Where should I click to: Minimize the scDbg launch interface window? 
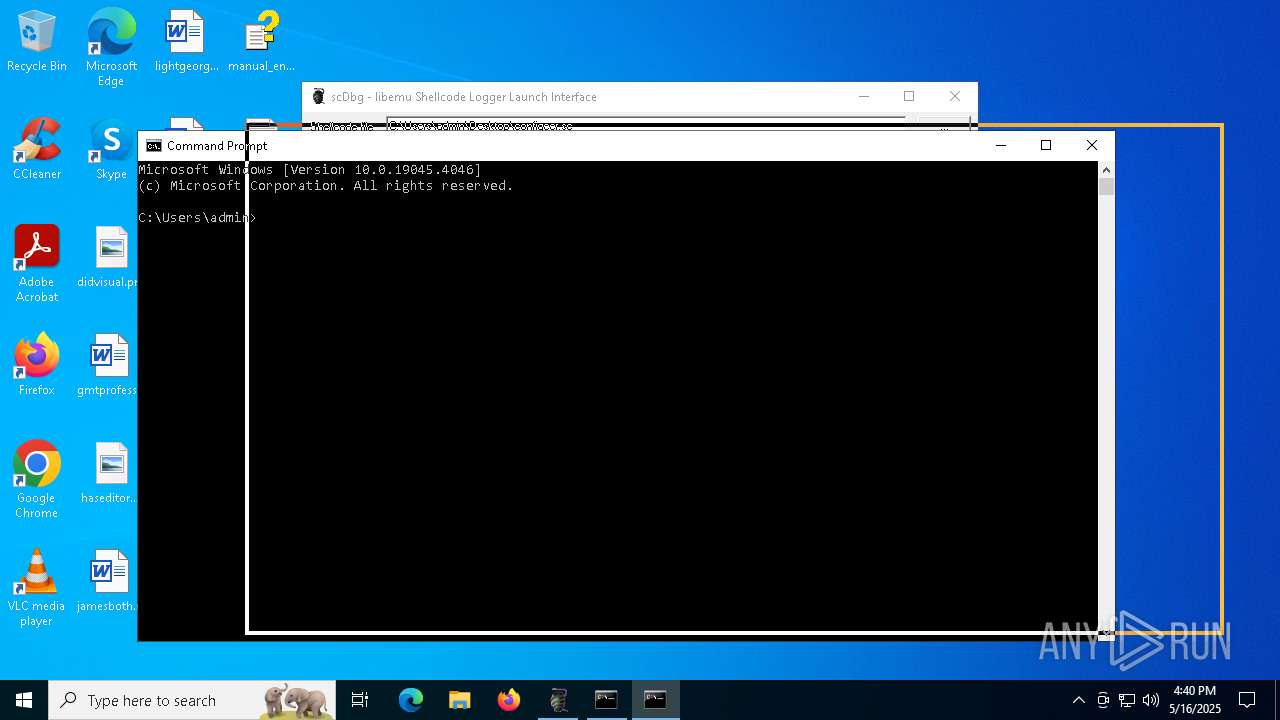pyautogui.click(x=864, y=97)
